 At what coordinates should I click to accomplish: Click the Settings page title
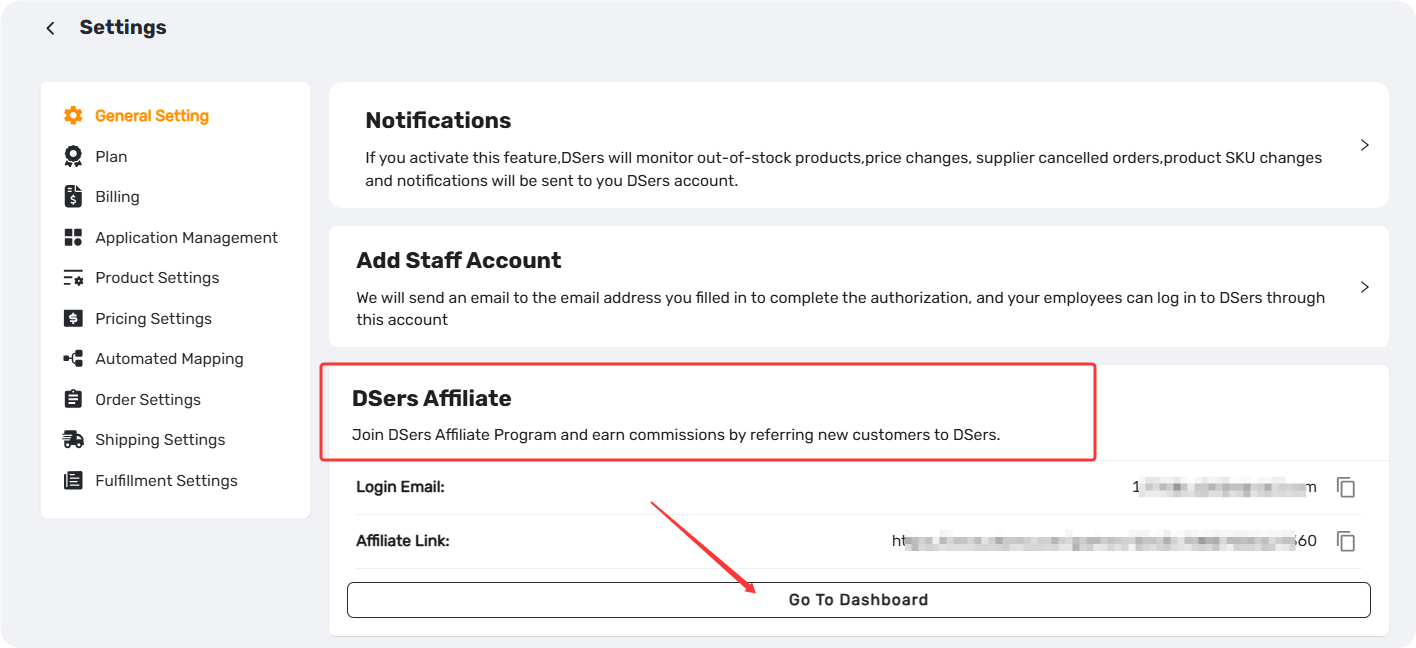123,27
